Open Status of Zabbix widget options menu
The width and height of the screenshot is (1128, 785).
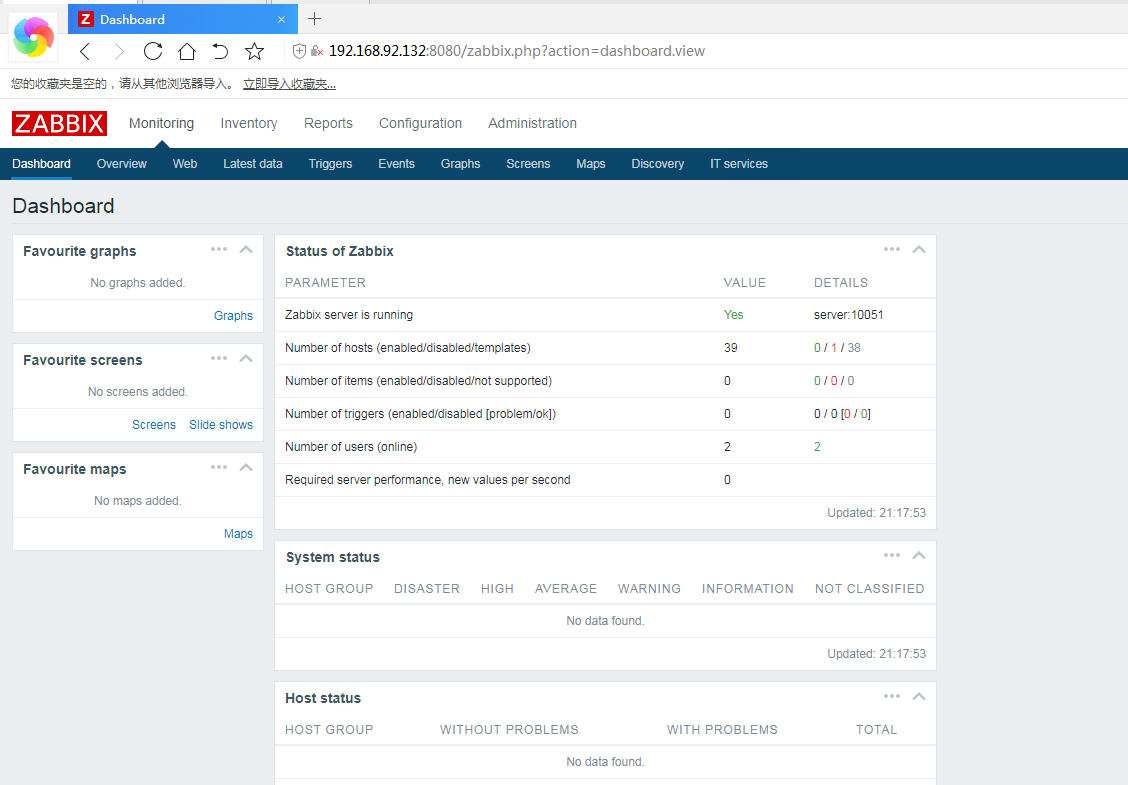coord(892,249)
